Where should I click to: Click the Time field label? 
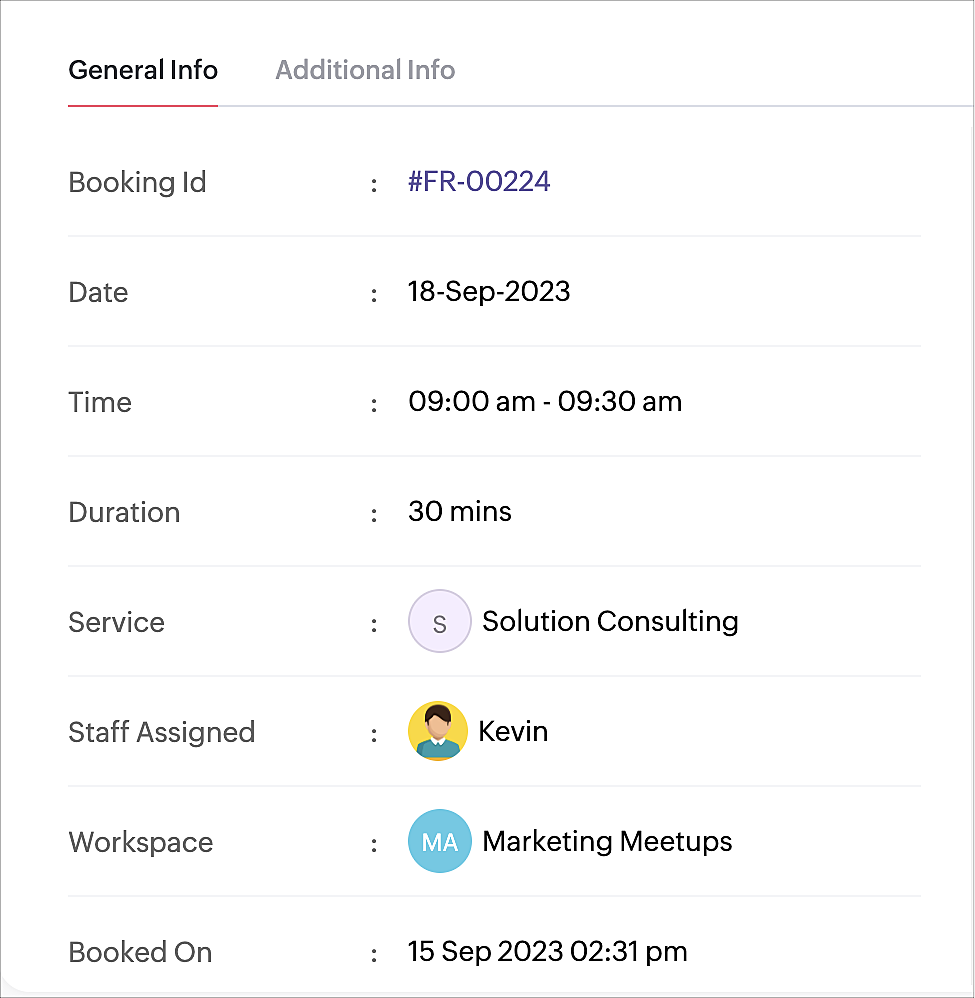[100, 402]
